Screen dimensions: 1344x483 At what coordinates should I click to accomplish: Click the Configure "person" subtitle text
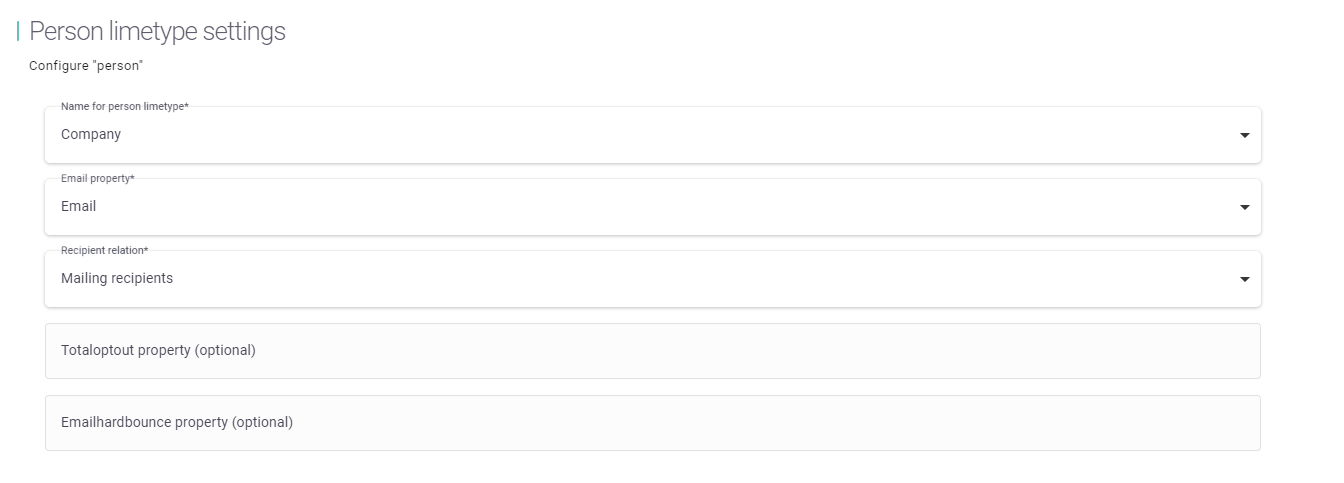coord(87,66)
